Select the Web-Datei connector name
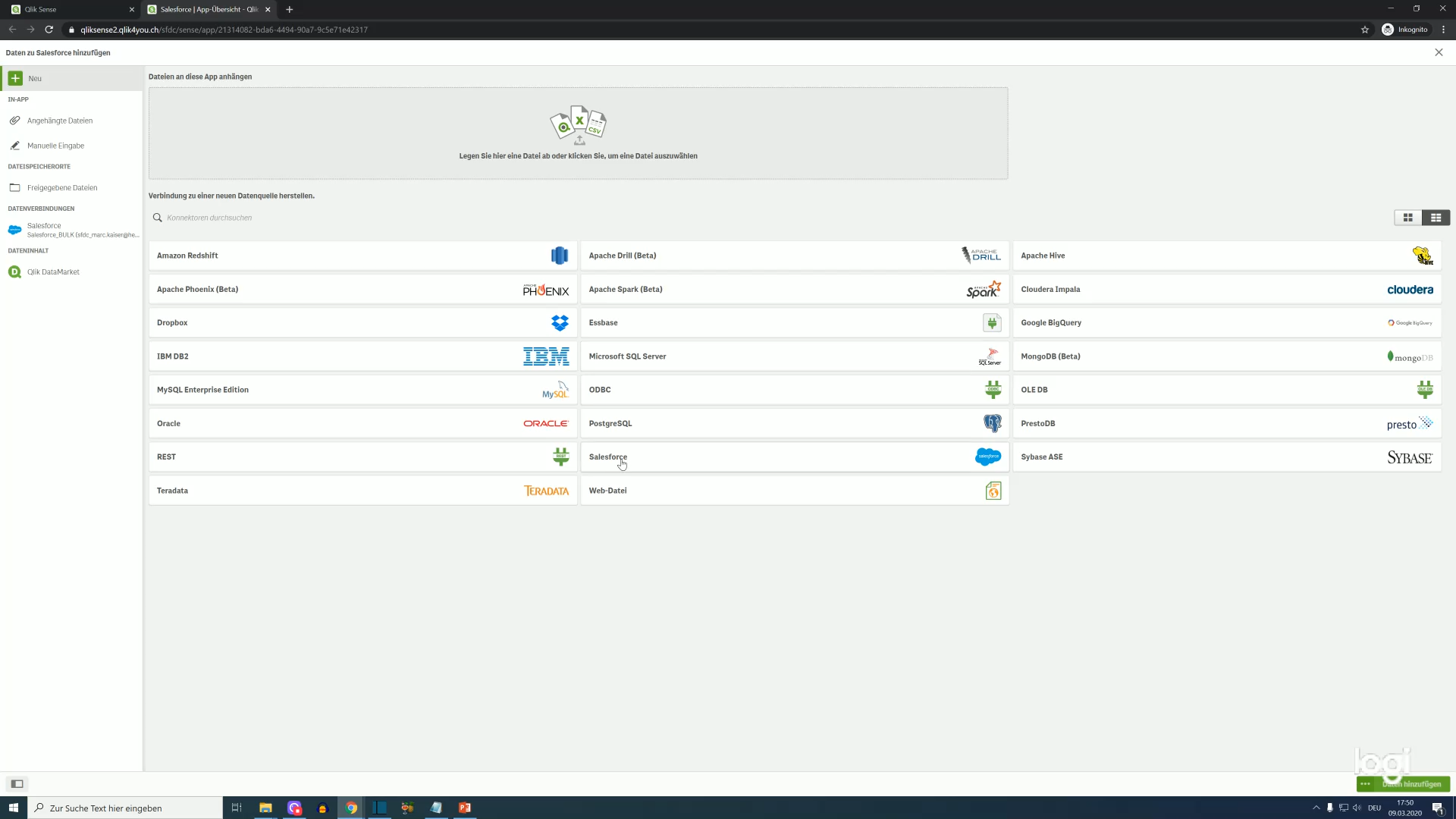 (x=607, y=491)
